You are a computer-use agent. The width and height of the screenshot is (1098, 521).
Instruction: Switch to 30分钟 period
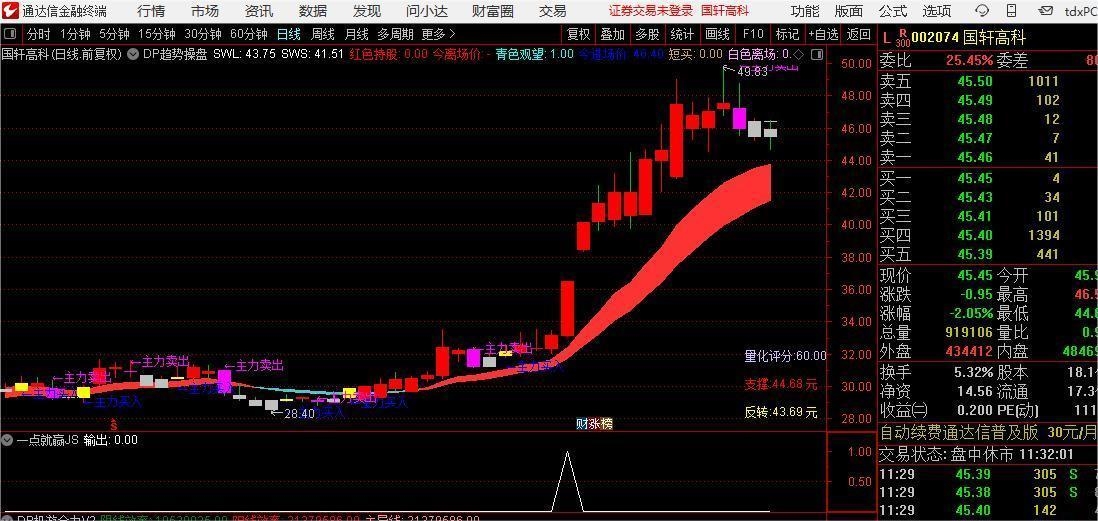pos(203,34)
